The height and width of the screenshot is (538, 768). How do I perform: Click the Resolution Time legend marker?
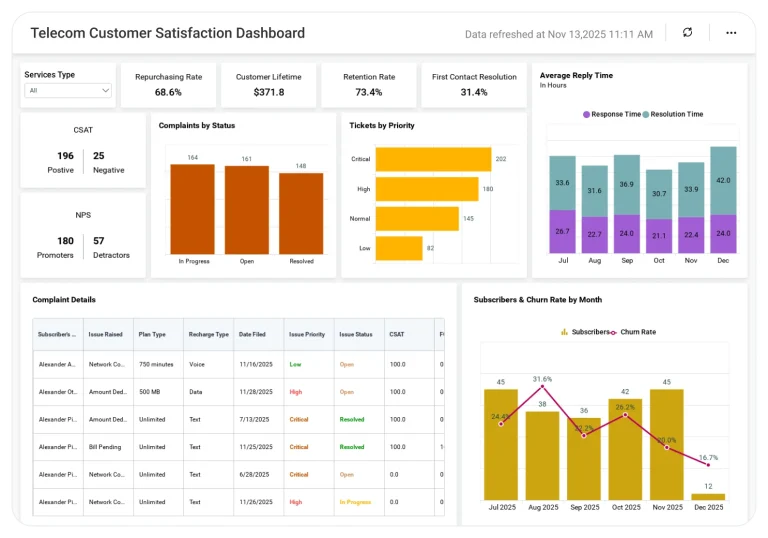tap(646, 114)
